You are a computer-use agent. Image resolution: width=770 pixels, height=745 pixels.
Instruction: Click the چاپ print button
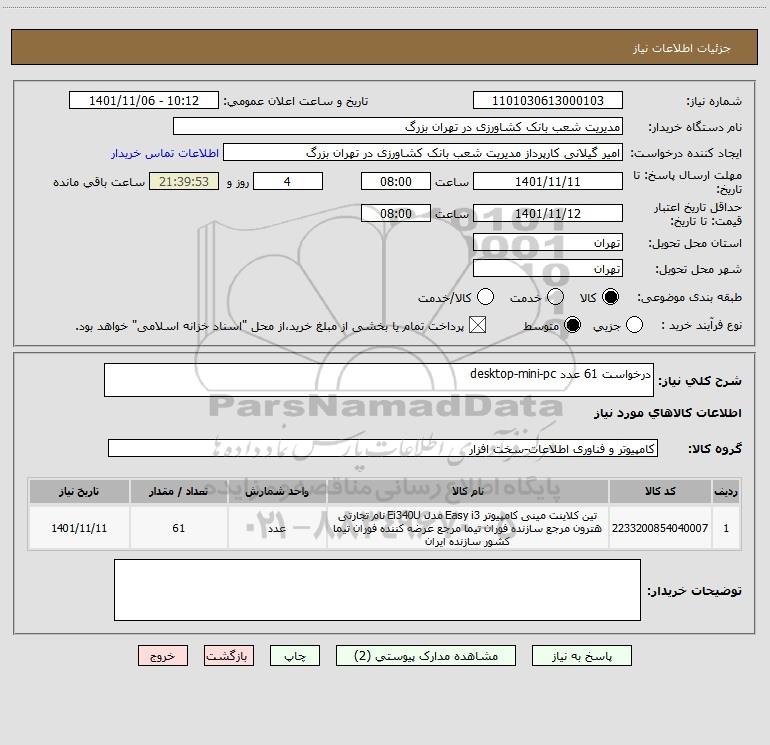tap(295, 656)
